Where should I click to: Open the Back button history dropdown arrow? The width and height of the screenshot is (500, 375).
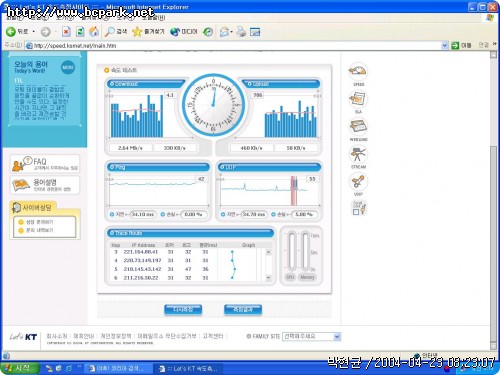34,32
